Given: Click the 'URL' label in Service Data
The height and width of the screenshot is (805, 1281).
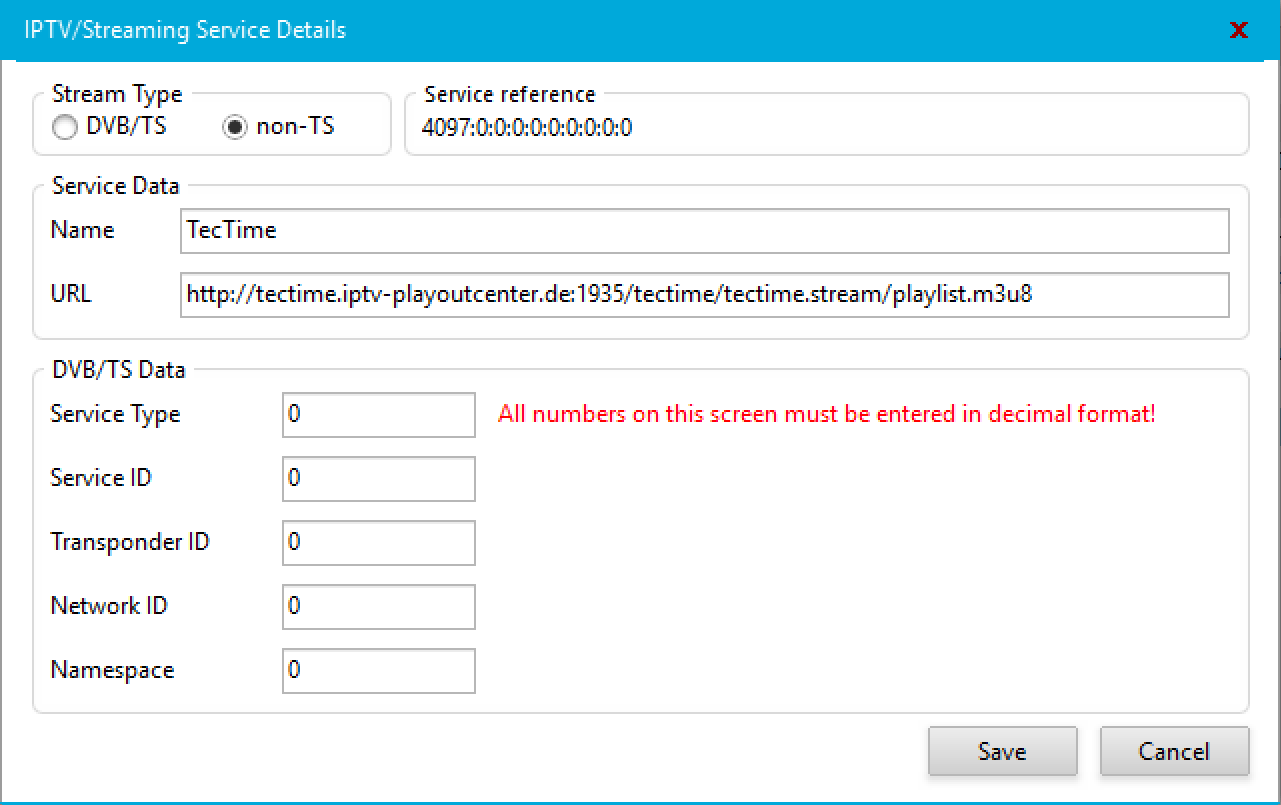Looking at the screenshot, I should (x=70, y=294).
